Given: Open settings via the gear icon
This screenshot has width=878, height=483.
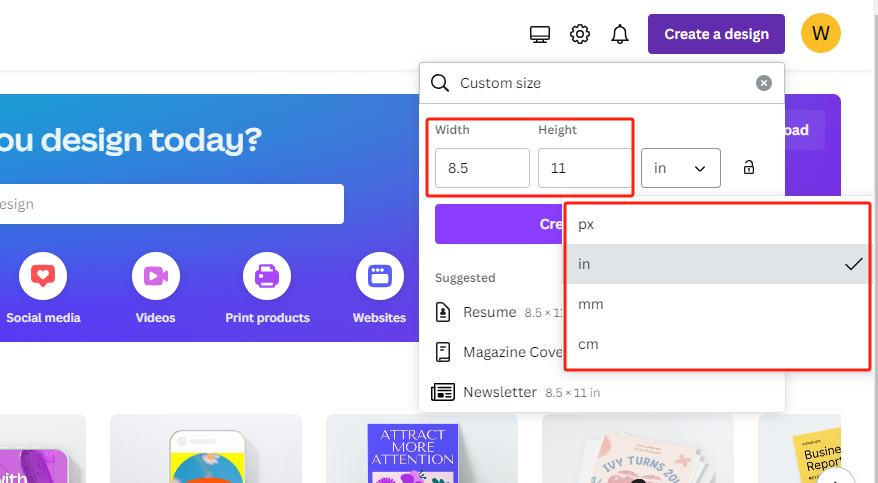Looking at the screenshot, I should [580, 34].
